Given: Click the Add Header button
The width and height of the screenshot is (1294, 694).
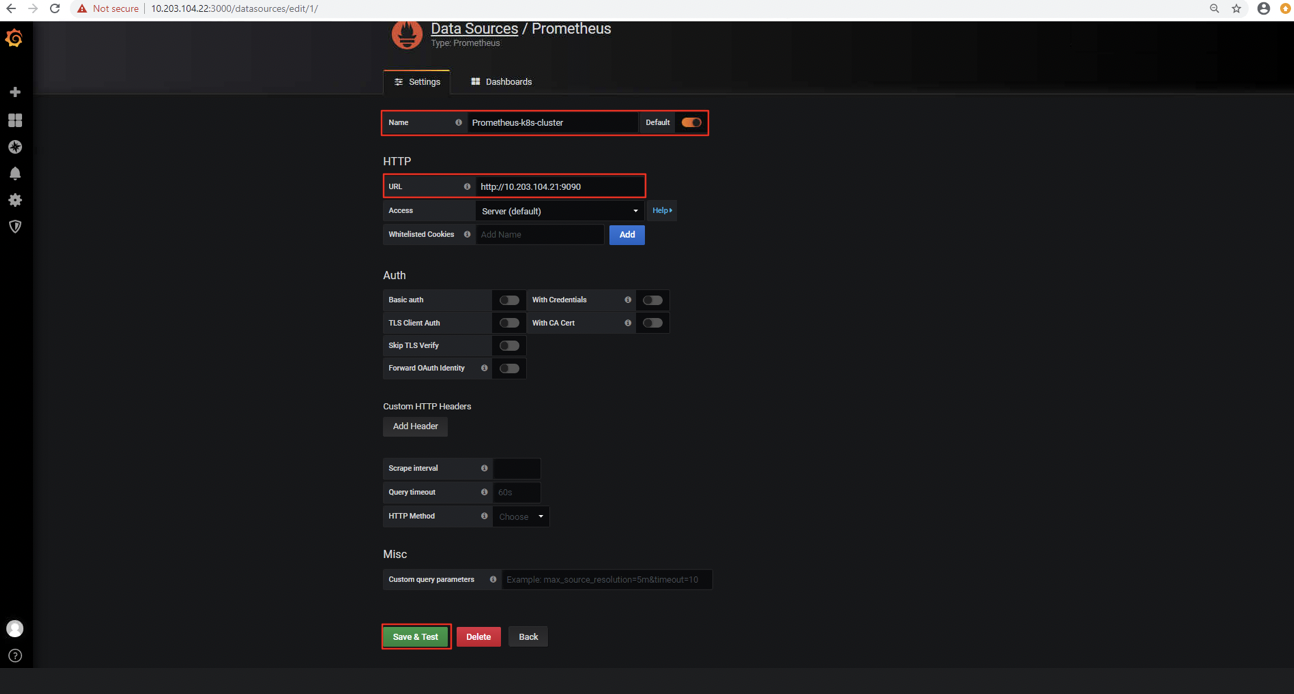Looking at the screenshot, I should pos(415,427).
